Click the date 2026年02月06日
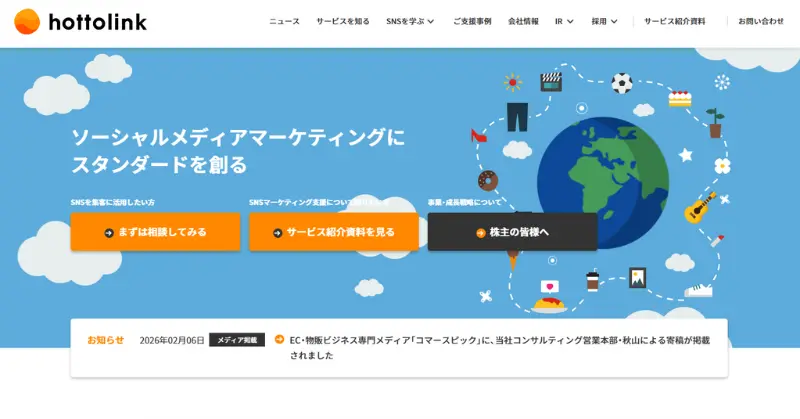 (x=172, y=340)
